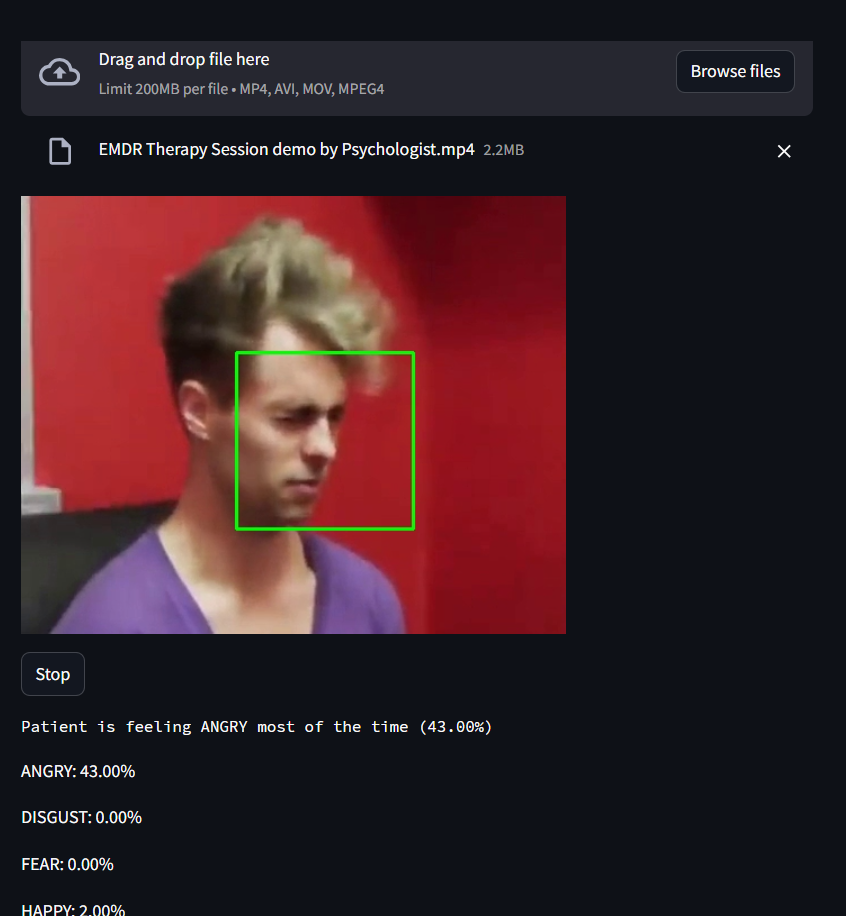Screen dimensions: 846x916
Task: Open the Browse files dialog
Action: (735, 71)
